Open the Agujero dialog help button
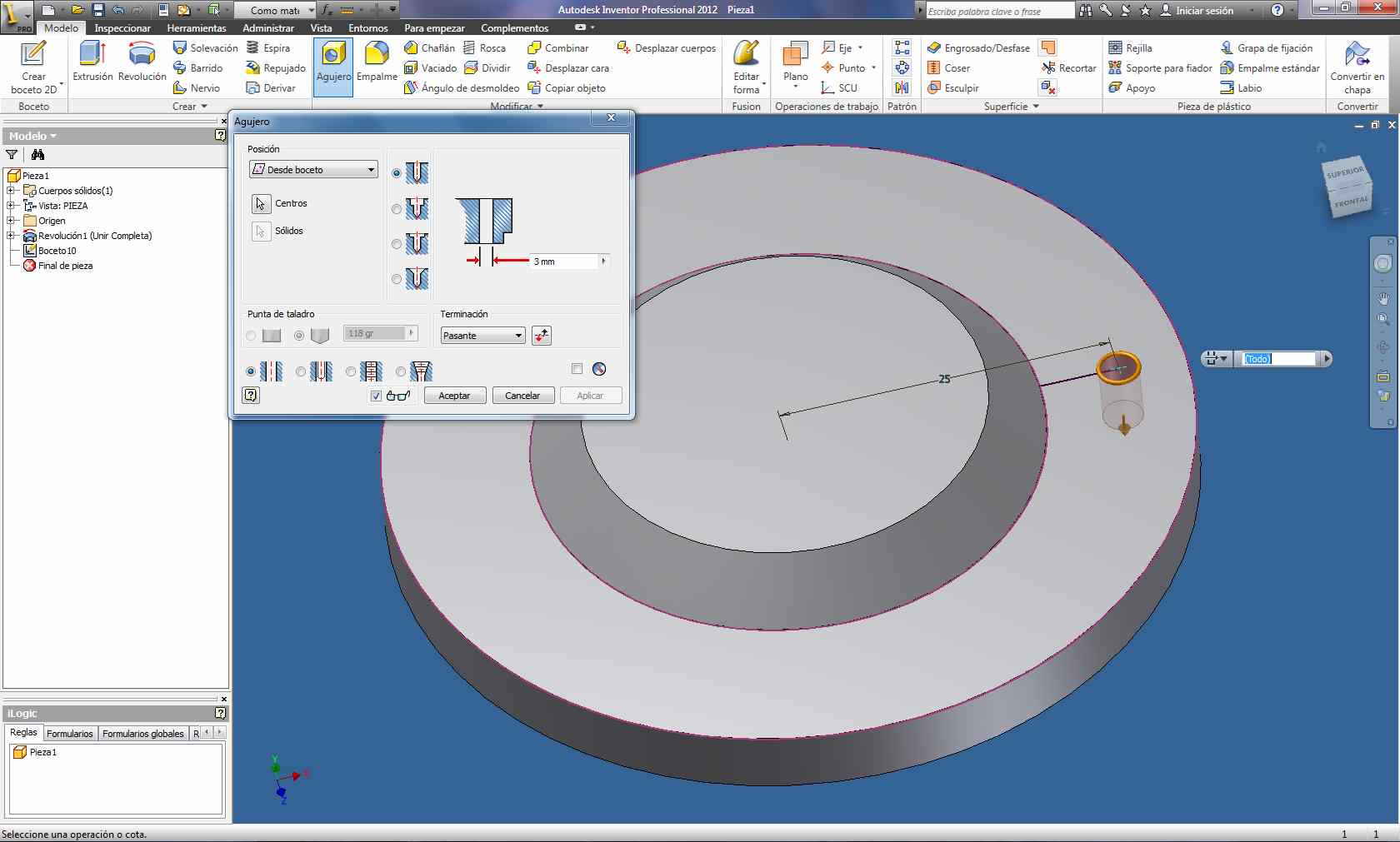The image size is (1400, 842). tap(251, 395)
